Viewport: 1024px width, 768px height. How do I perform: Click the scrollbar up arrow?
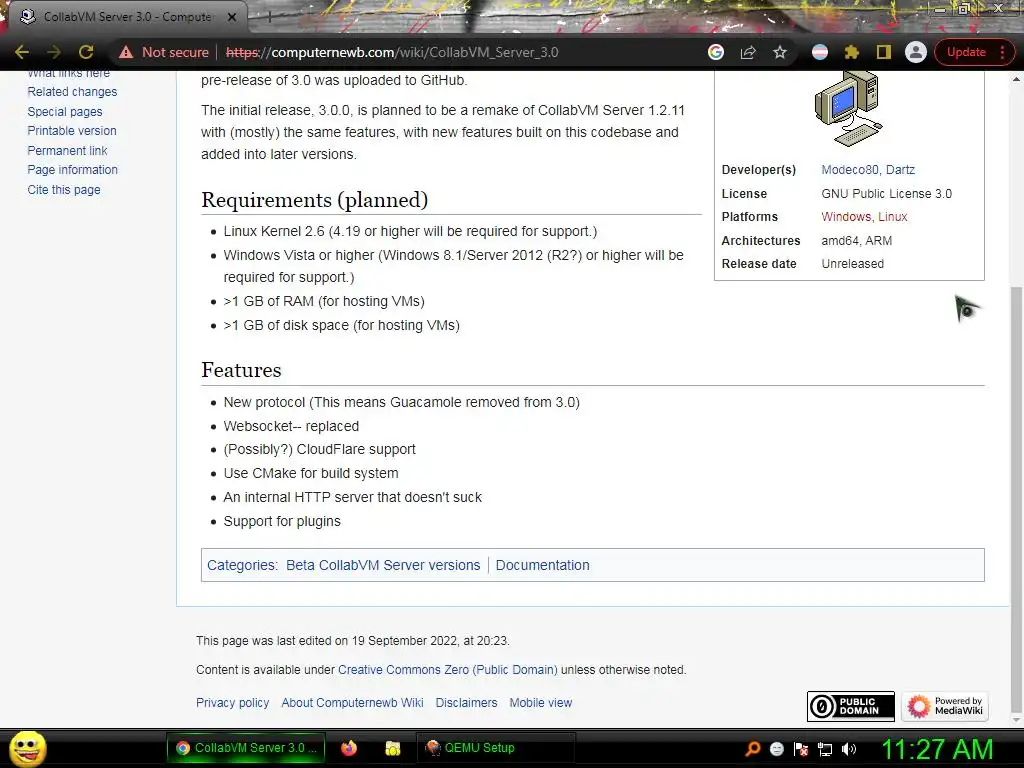point(1016,79)
